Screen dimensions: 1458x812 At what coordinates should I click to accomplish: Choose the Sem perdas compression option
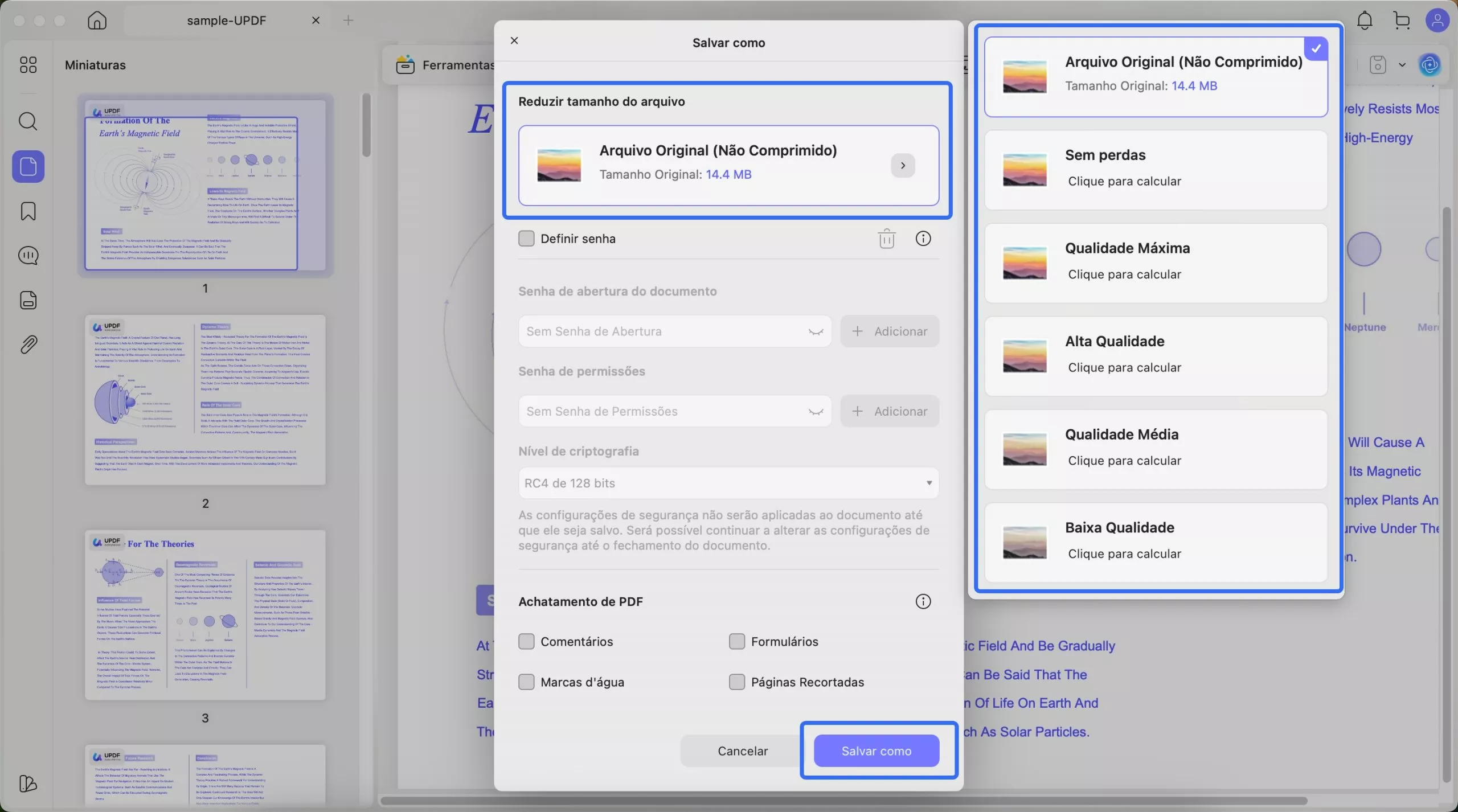point(1156,170)
